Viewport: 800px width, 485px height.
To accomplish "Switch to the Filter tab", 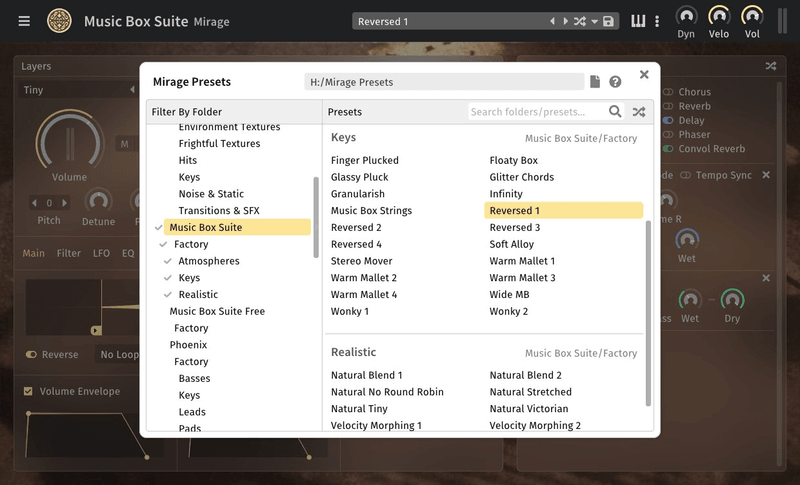I will click(x=69, y=254).
